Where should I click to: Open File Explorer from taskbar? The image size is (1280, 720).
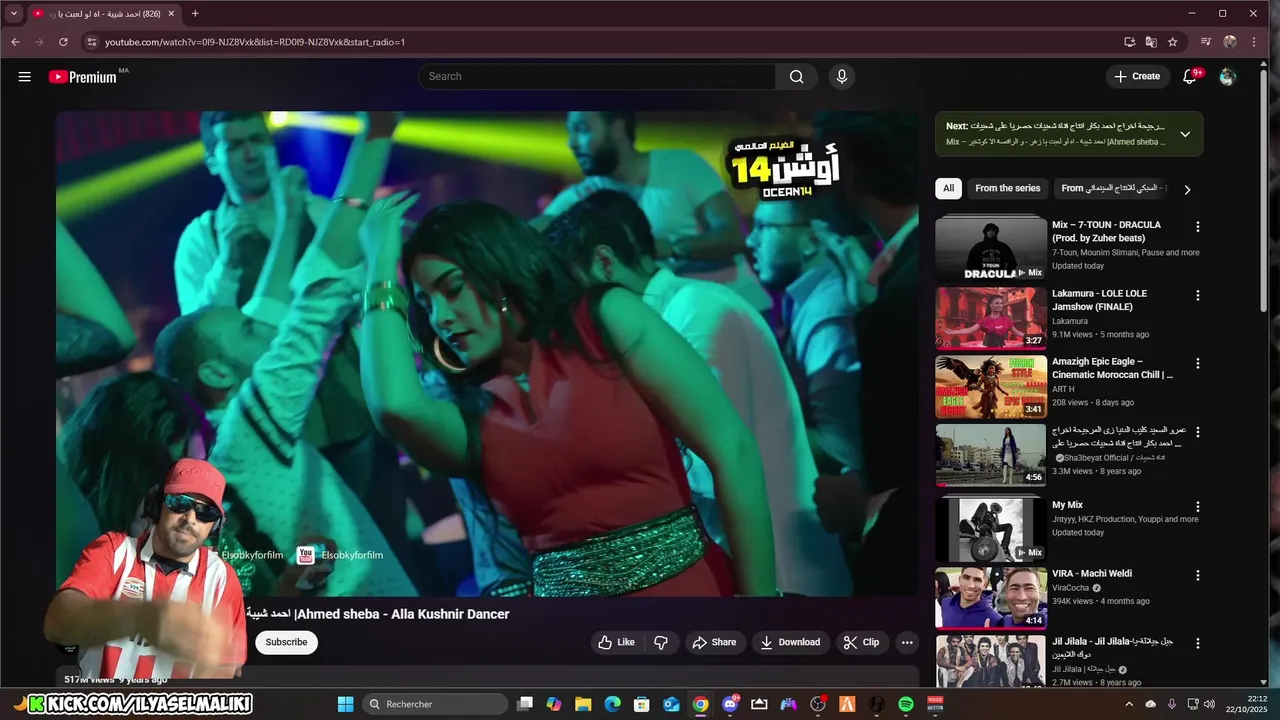[583, 704]
